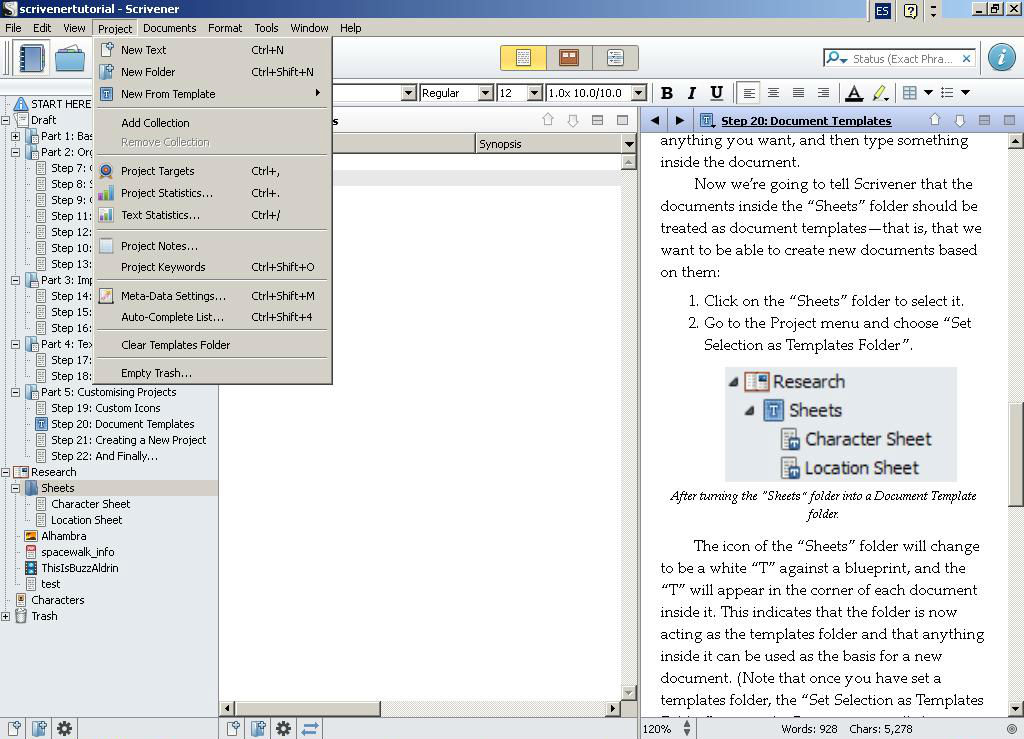Insert a table using table icon
This screenshot has height=739, width=1024.
(x=909, y=93)
